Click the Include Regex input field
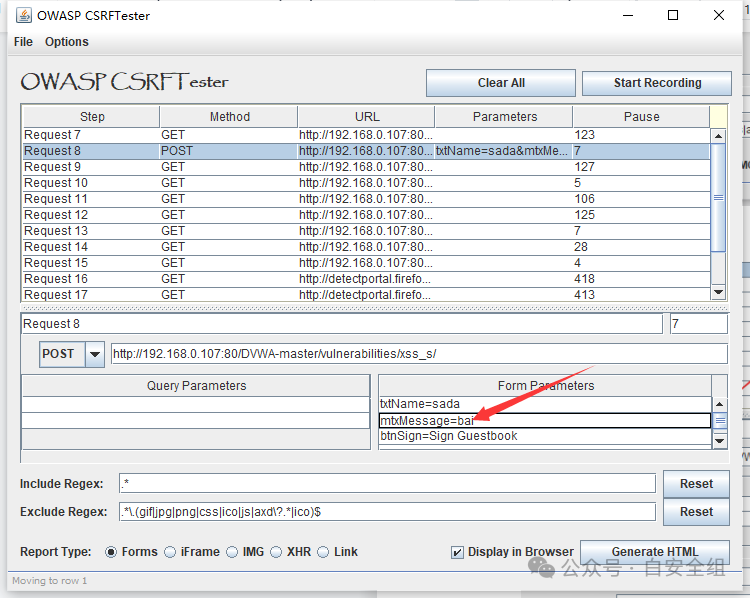The width and height of the screenshot is (750, 598). (387, 484)
